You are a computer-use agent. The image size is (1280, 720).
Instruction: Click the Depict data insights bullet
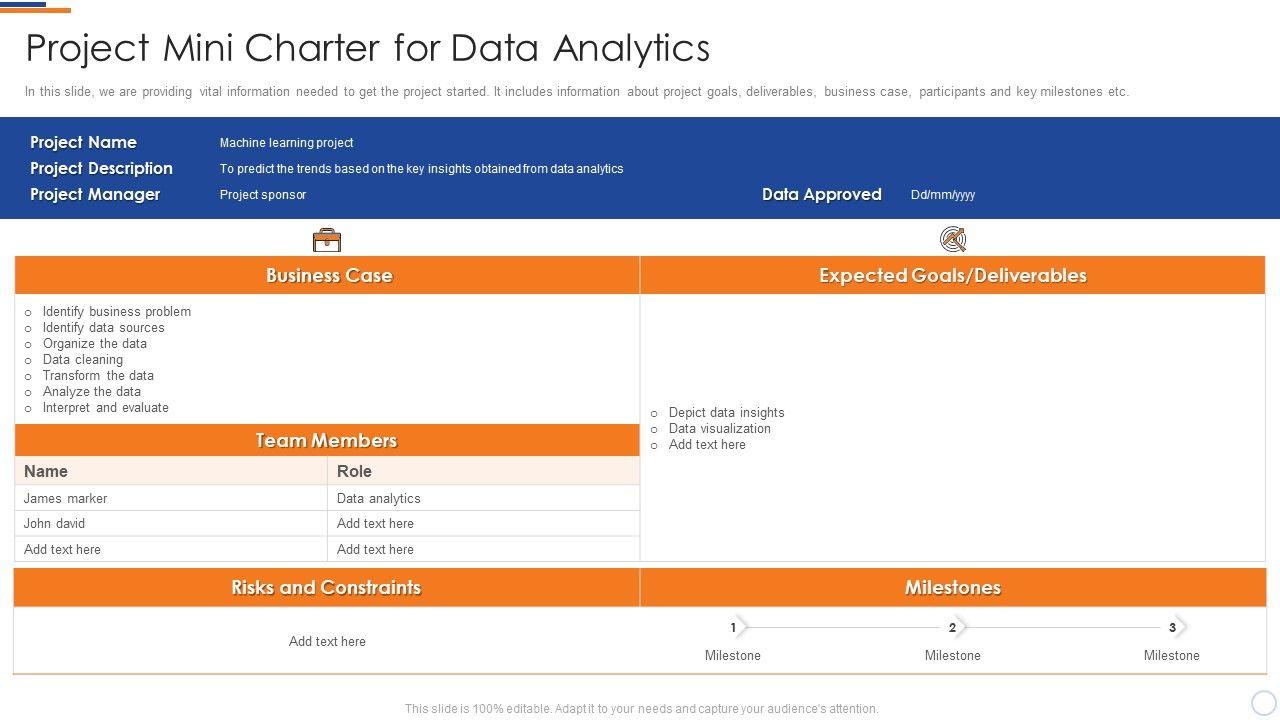(x=726, y=412)
